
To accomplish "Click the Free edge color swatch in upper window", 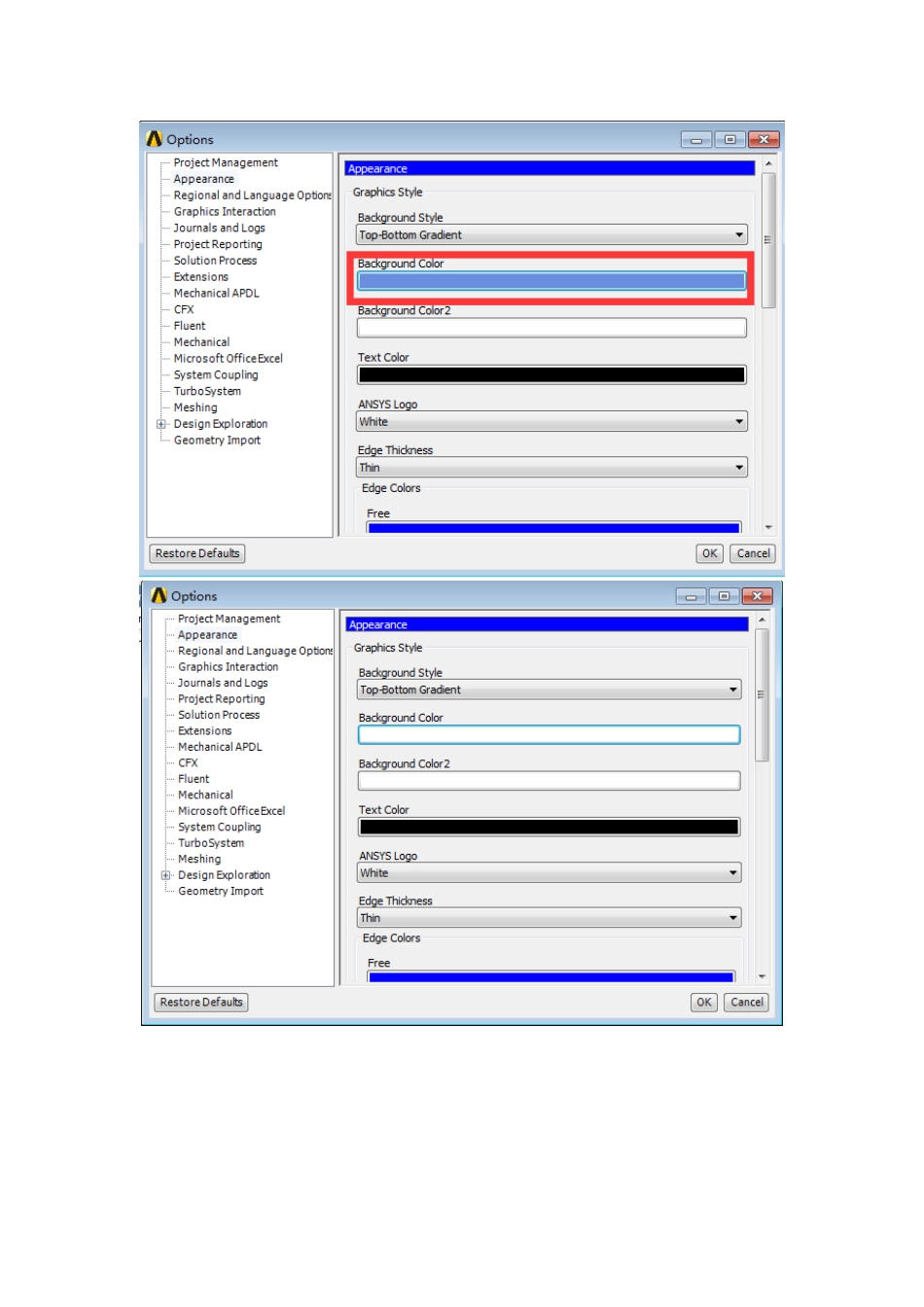I will pos(553,528).
